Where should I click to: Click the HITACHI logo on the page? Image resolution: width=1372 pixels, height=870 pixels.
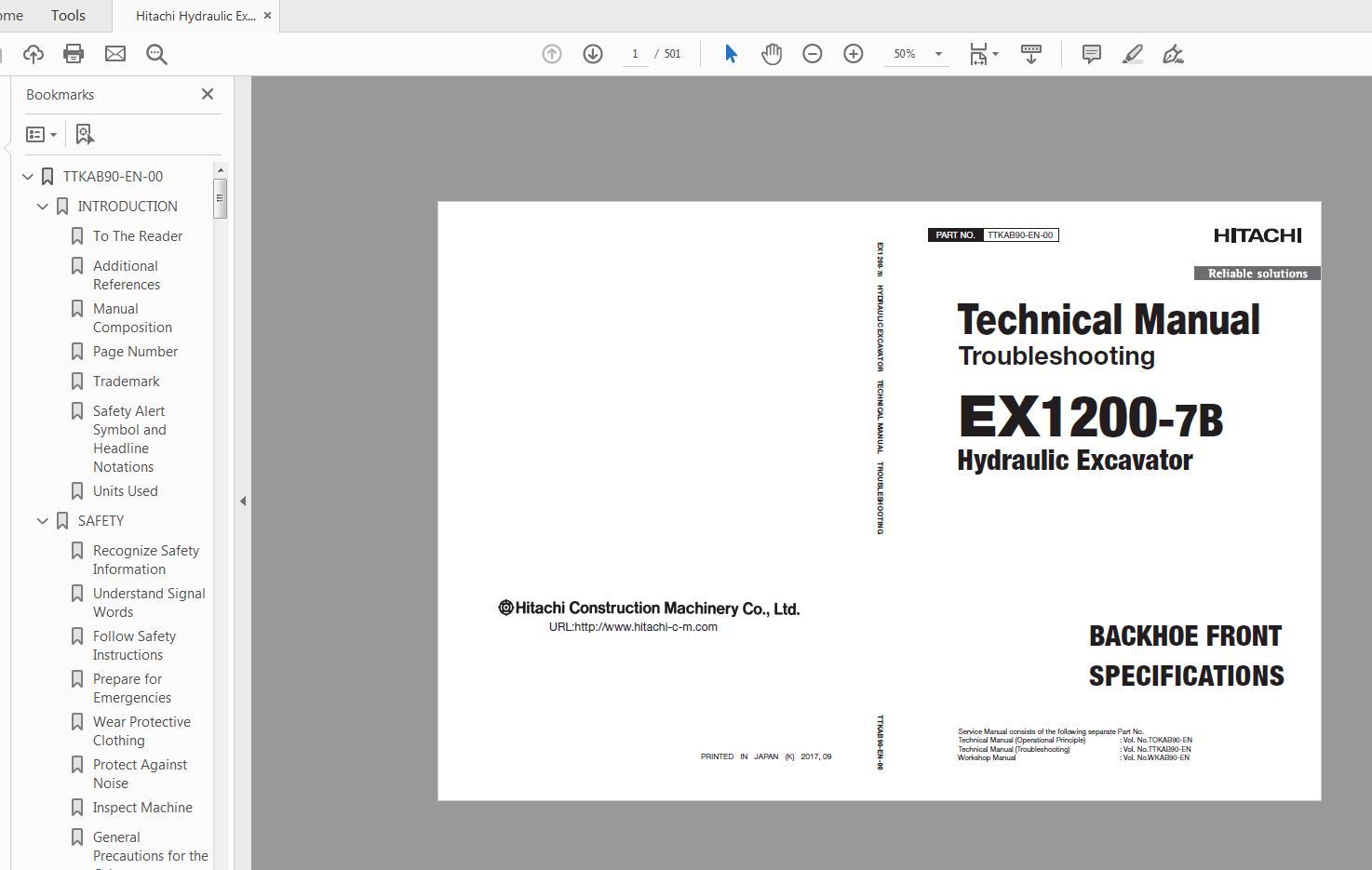[x=1258, y=235]
